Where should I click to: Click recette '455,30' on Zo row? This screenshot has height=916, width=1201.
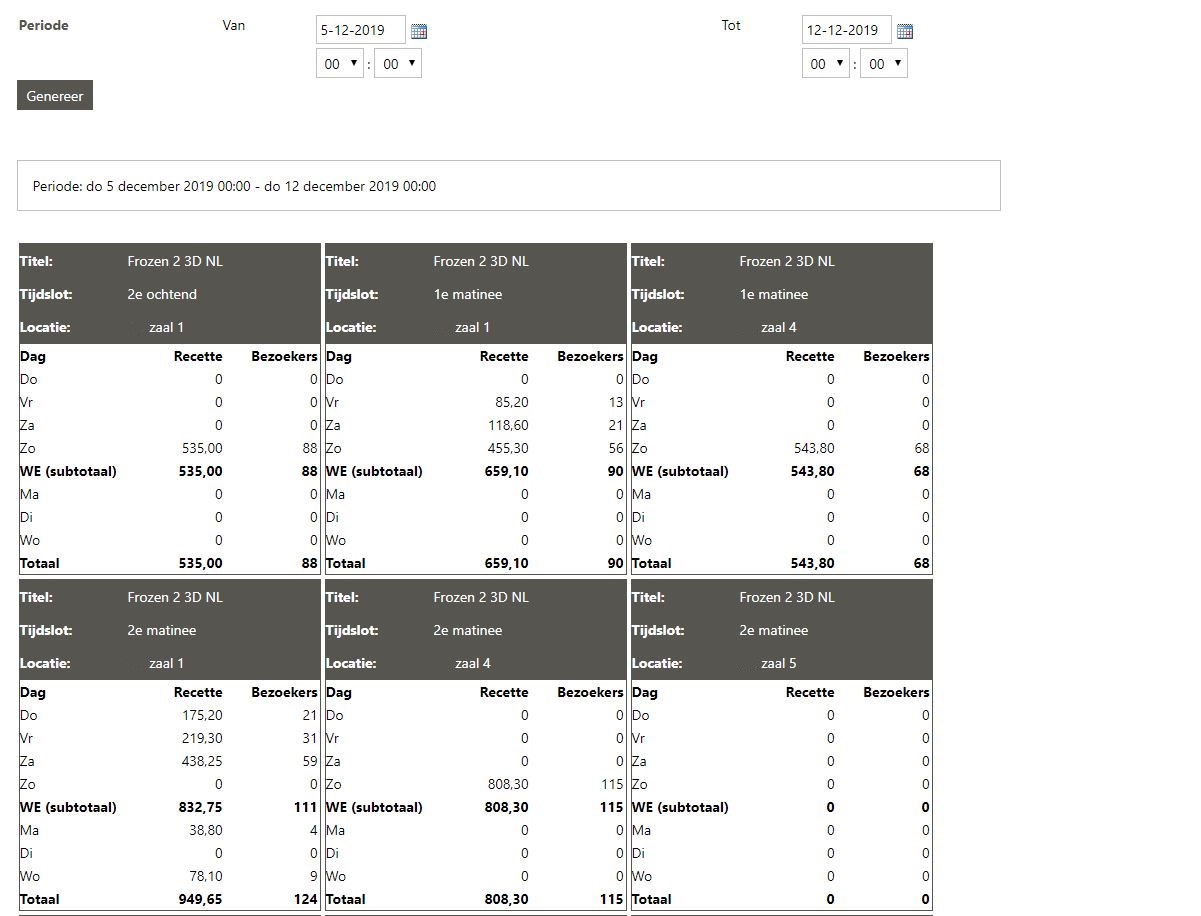pos(508,448)
